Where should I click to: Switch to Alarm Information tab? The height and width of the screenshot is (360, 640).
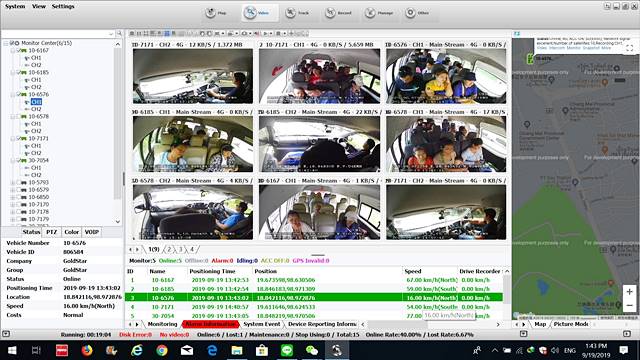[x=210, y=324]
